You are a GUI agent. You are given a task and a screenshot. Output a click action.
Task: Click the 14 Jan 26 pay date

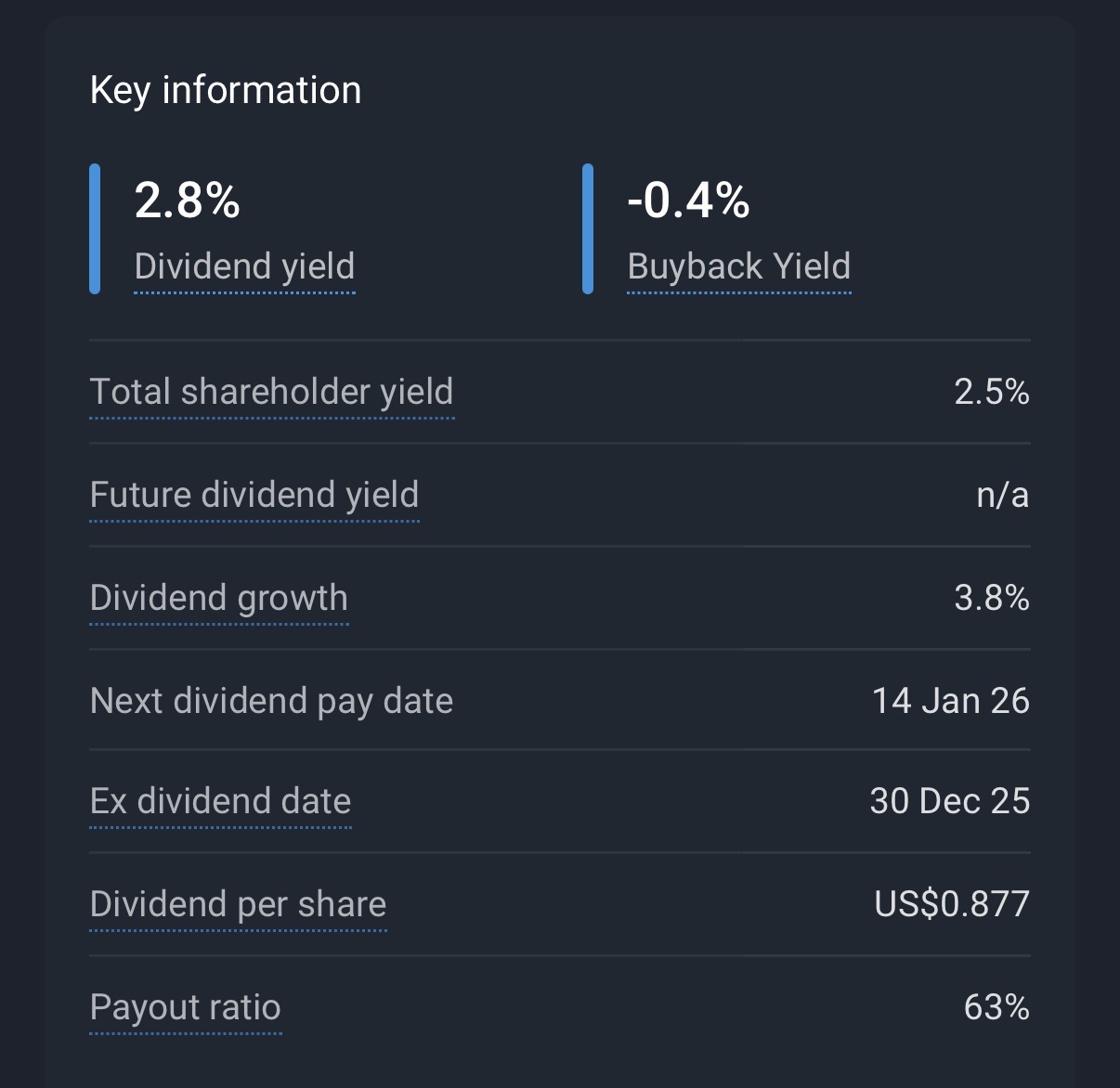(950, 701)
